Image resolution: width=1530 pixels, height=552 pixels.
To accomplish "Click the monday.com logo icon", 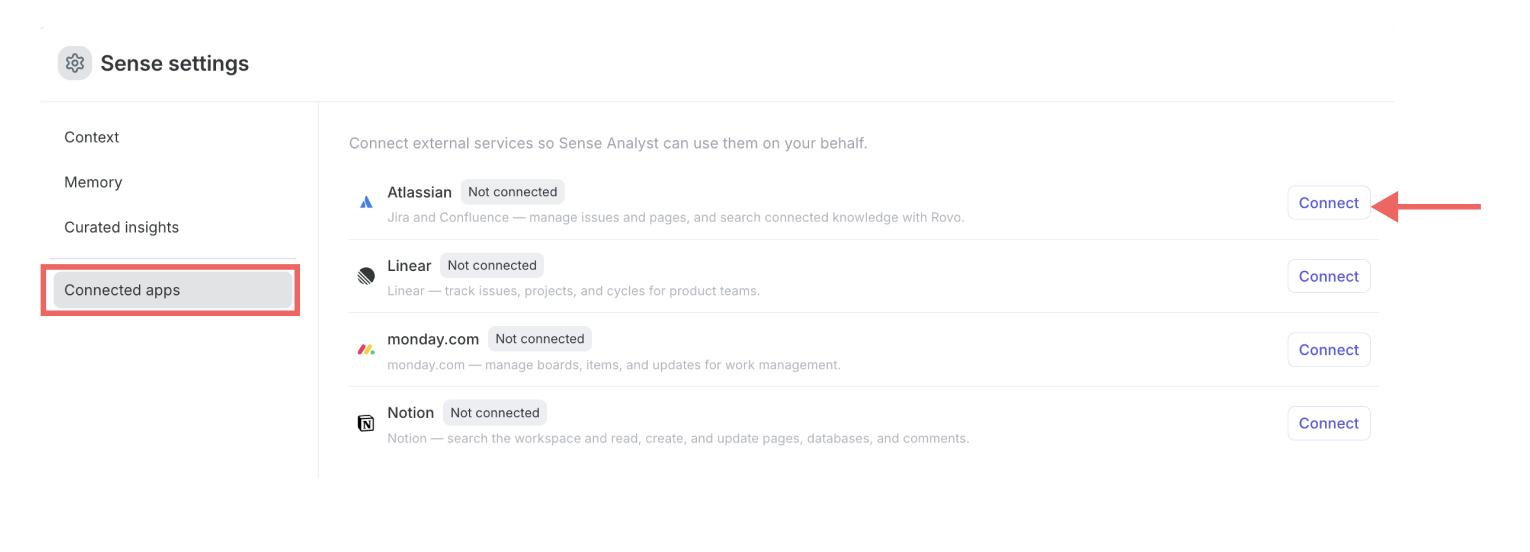I will [x=366, y=350].
